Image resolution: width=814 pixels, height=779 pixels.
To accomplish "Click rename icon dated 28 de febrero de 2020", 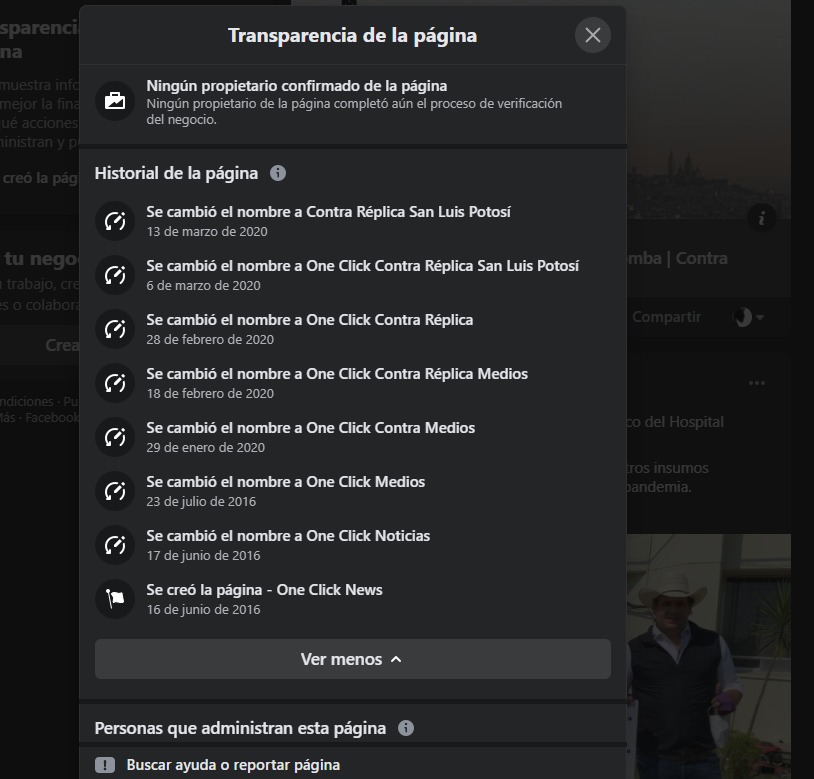I will pos(115,329).
